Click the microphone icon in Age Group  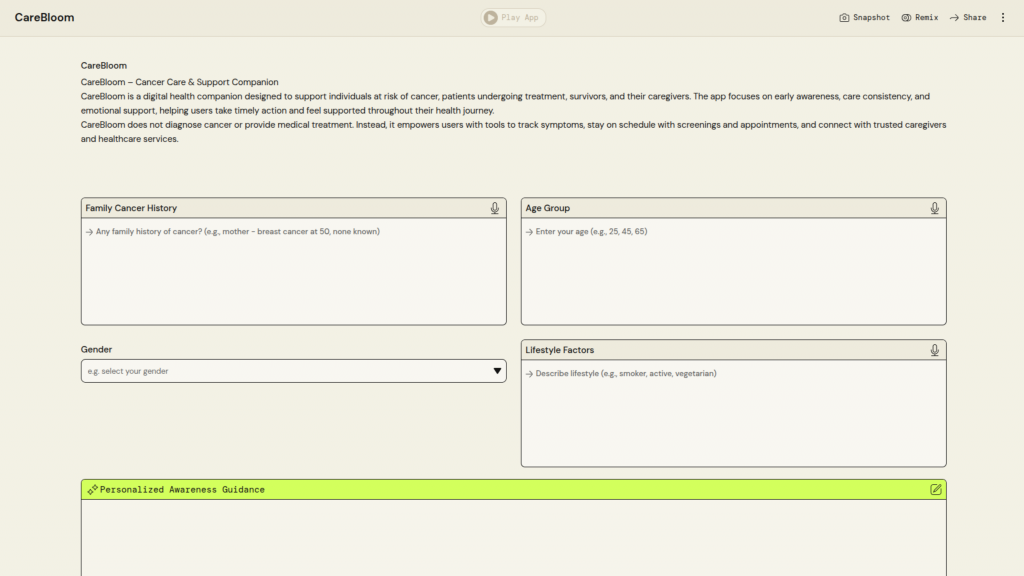[934, 208]
